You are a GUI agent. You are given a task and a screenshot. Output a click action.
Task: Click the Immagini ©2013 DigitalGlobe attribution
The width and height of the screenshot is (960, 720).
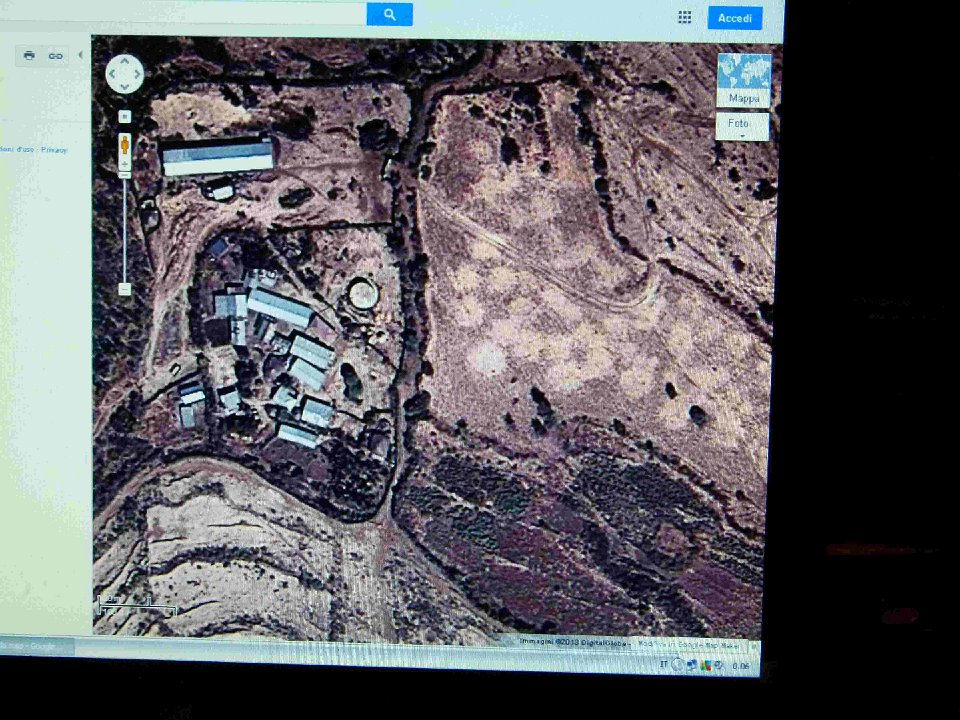coord(574,642)
